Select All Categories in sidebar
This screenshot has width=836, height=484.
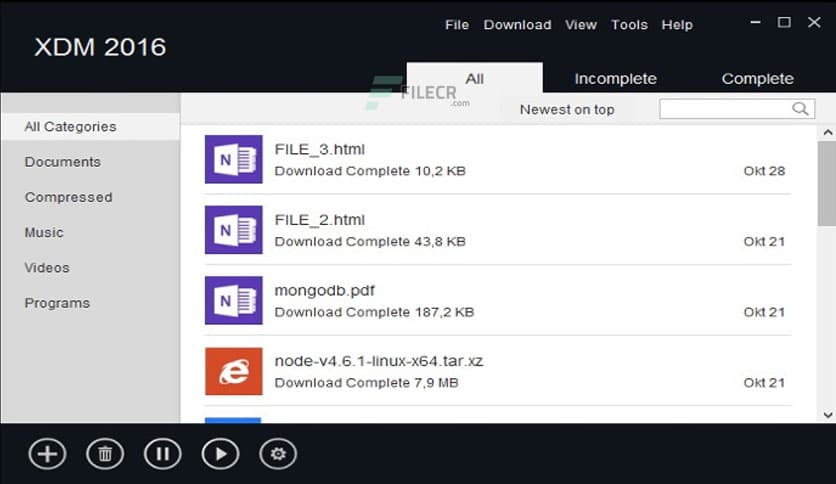tap(90, 126)
